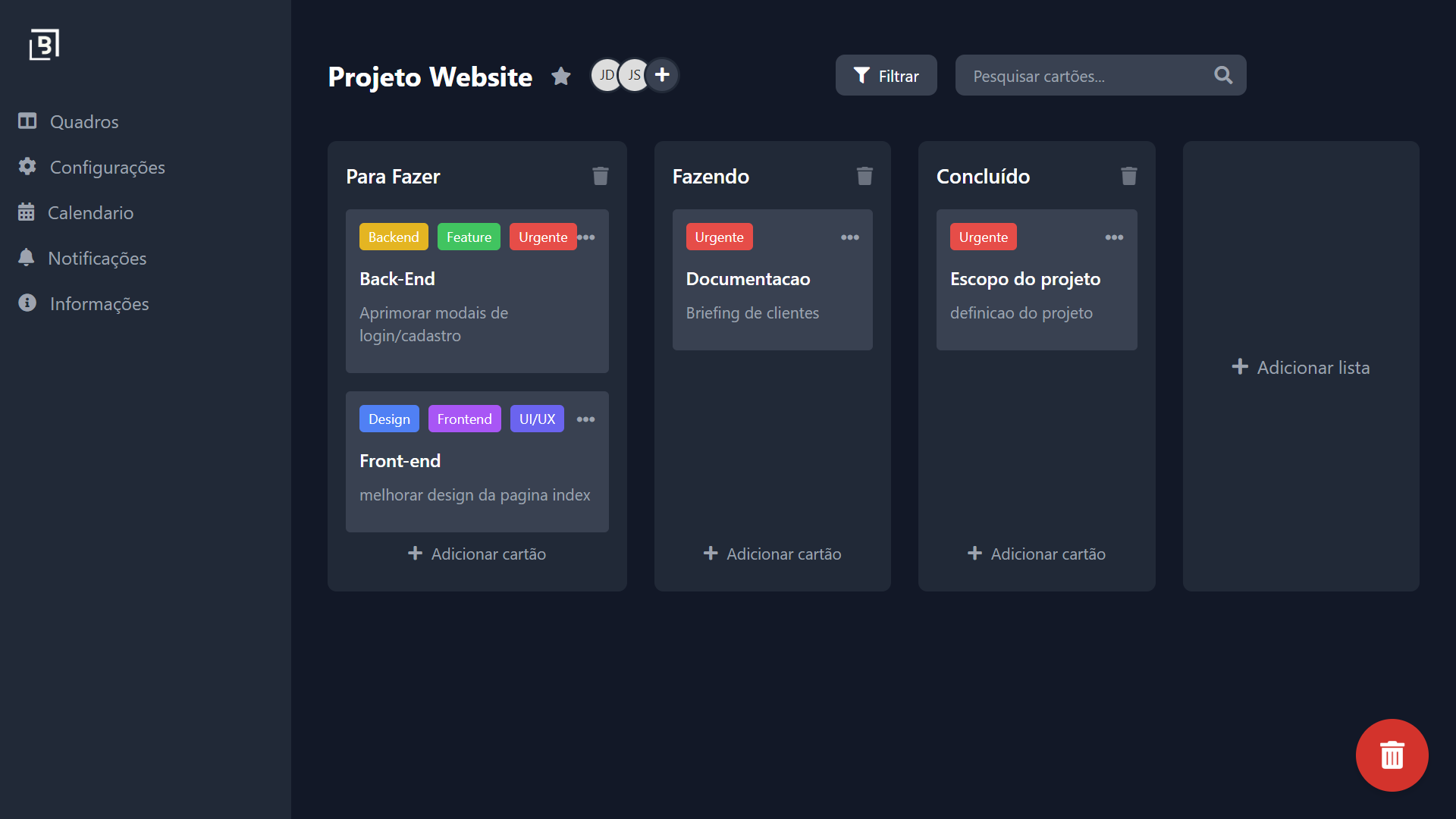Click the Urgente label on Back-End card

coord(543,237)
